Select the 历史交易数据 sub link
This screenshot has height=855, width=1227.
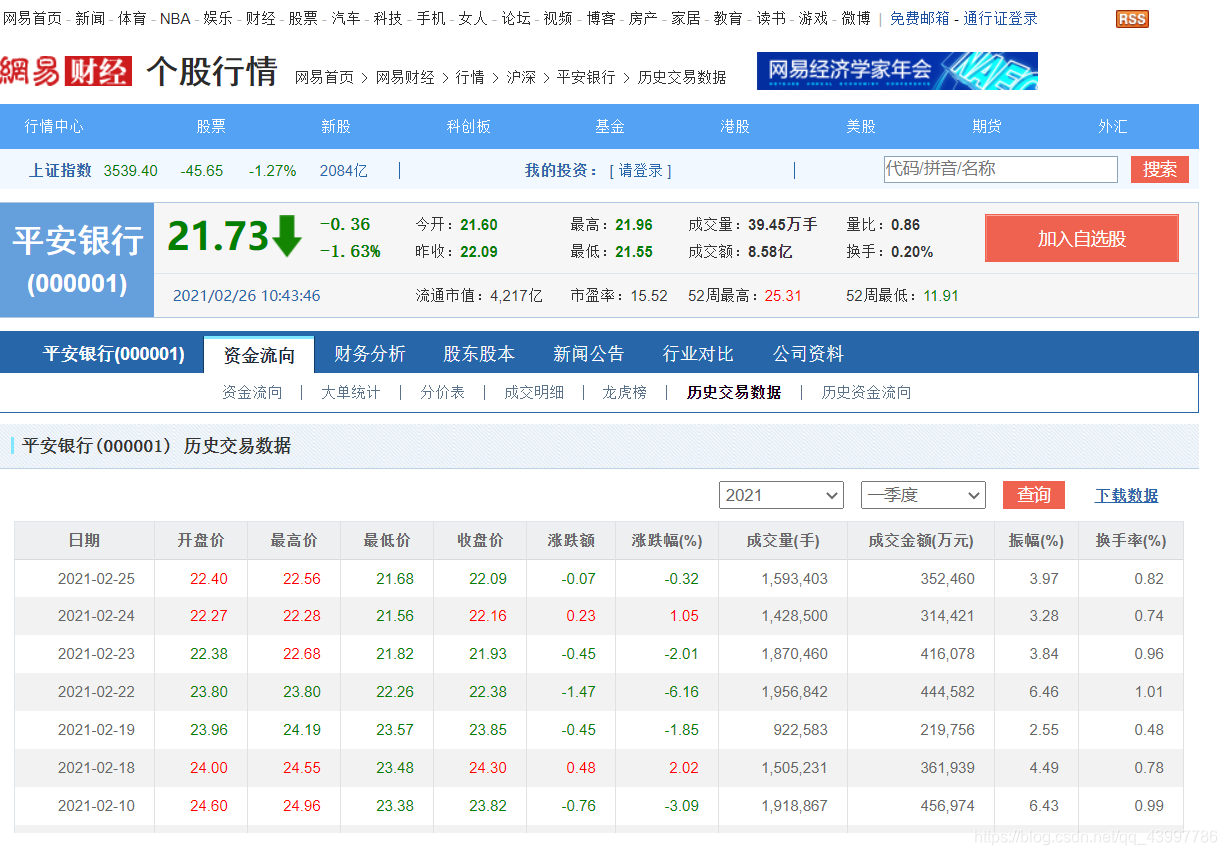tap(734, 392)
